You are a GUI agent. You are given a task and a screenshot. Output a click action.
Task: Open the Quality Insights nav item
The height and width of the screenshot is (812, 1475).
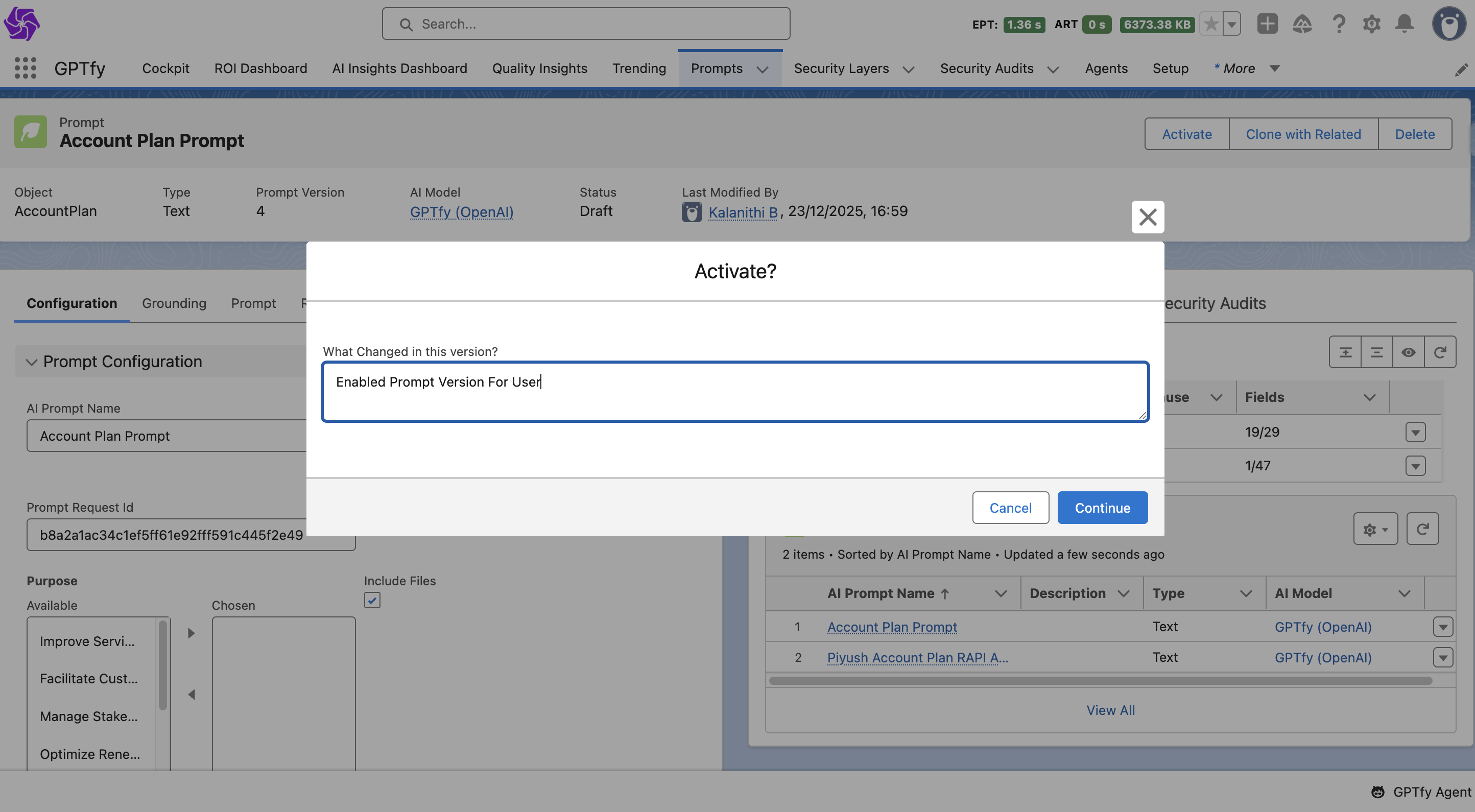pos(539,68)
